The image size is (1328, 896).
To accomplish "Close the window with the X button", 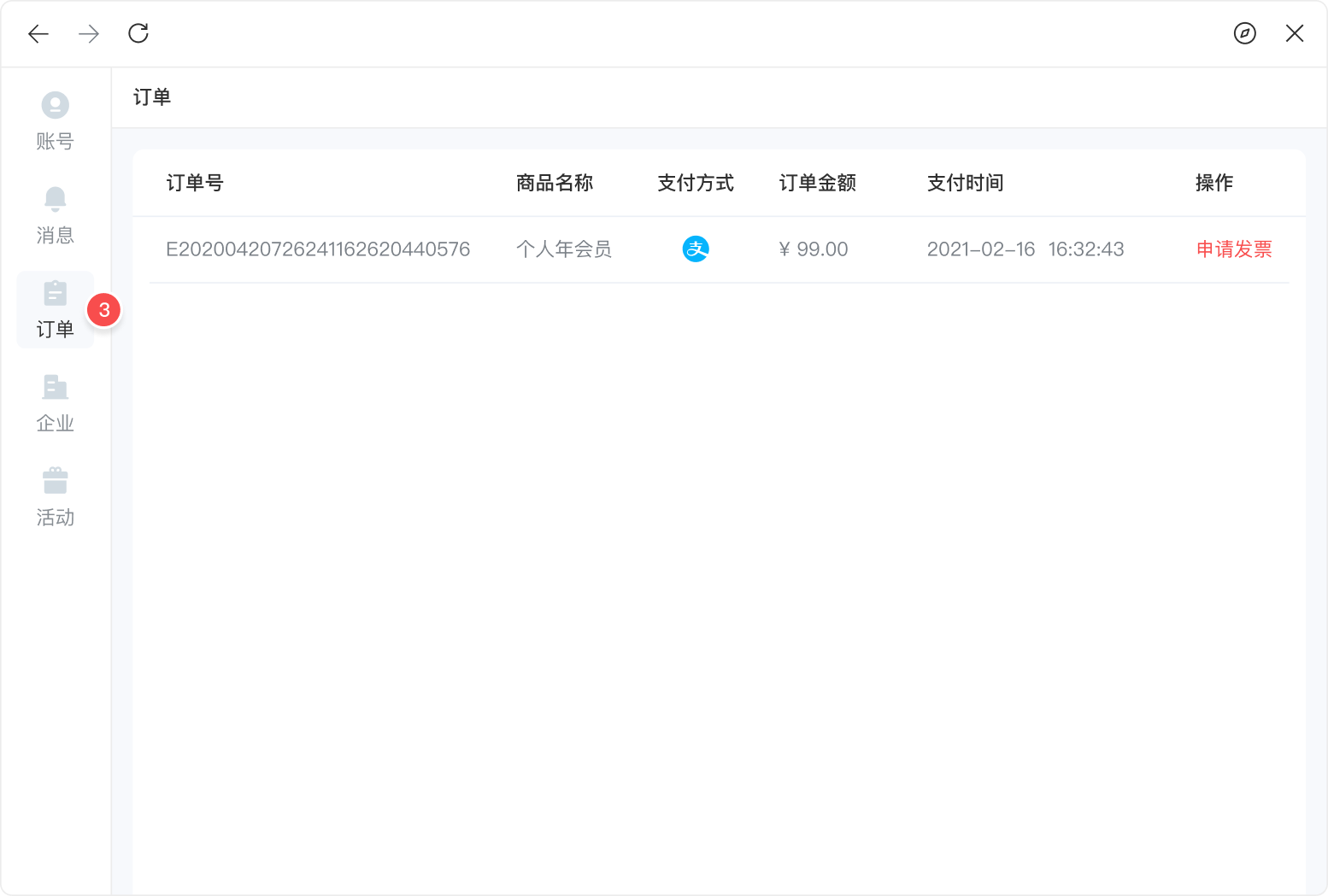I will 1294,33.
